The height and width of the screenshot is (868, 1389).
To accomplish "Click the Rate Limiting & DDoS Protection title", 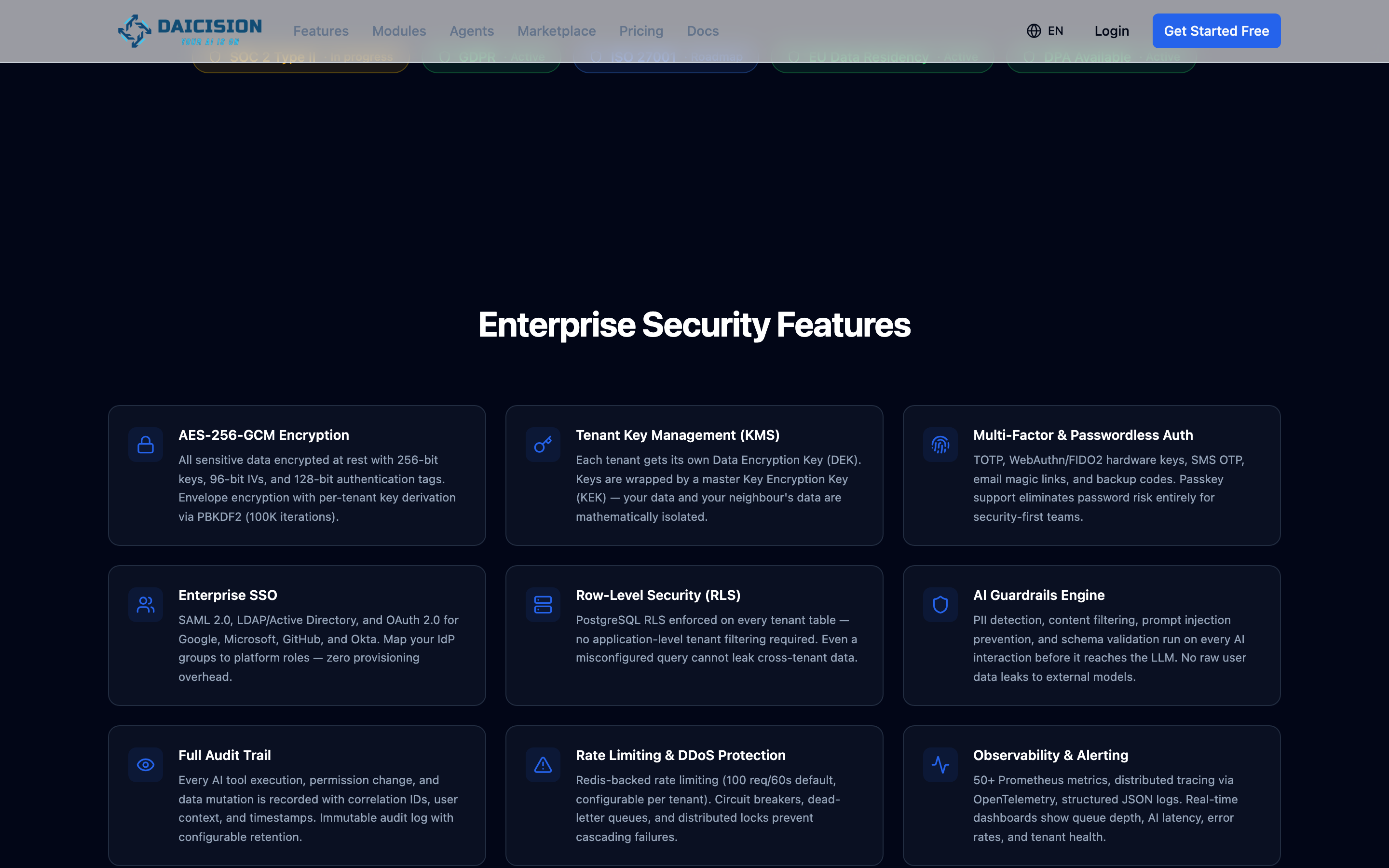I will (680, 756).
